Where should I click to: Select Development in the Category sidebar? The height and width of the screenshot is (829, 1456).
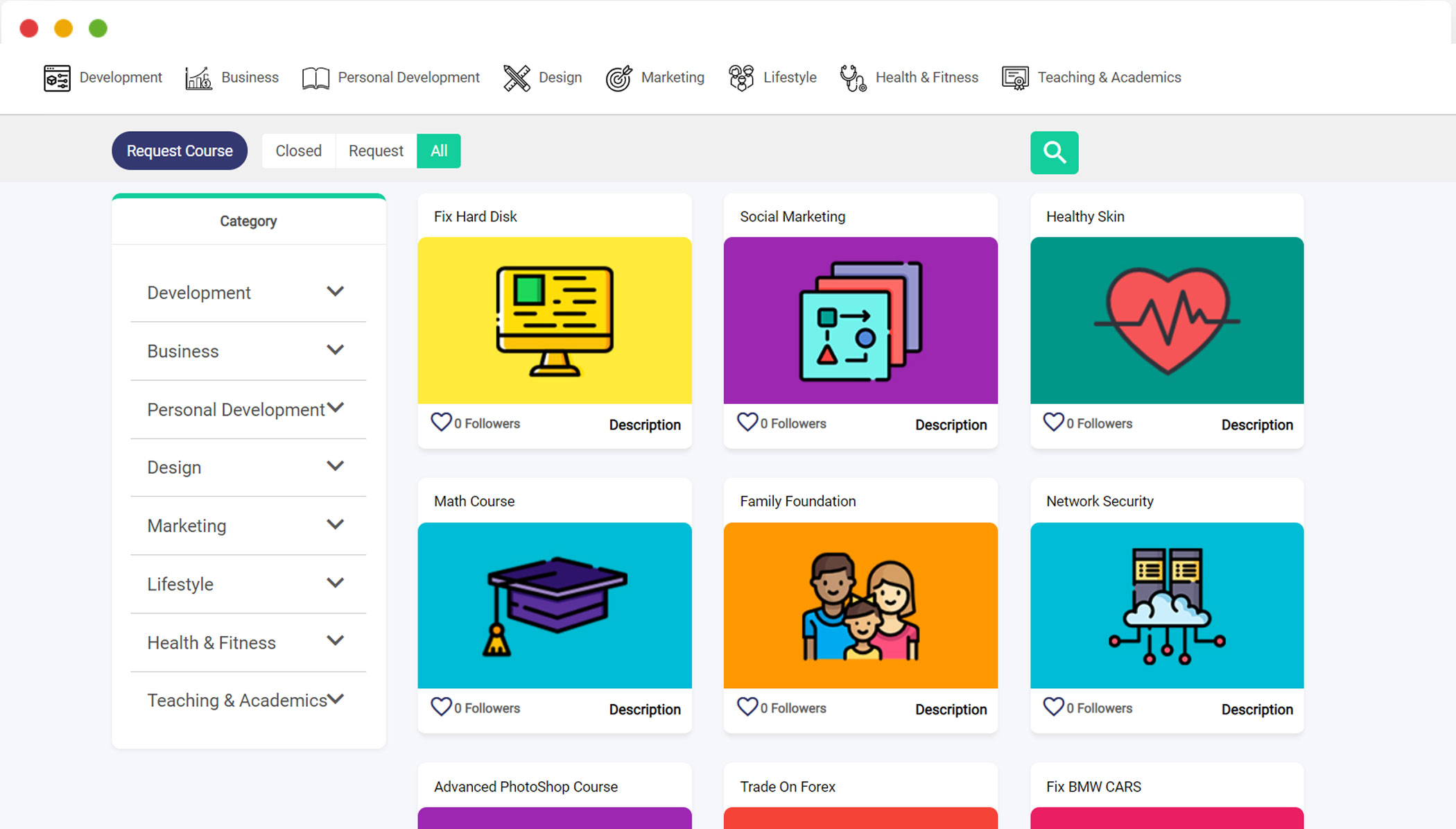coord(199,293)
